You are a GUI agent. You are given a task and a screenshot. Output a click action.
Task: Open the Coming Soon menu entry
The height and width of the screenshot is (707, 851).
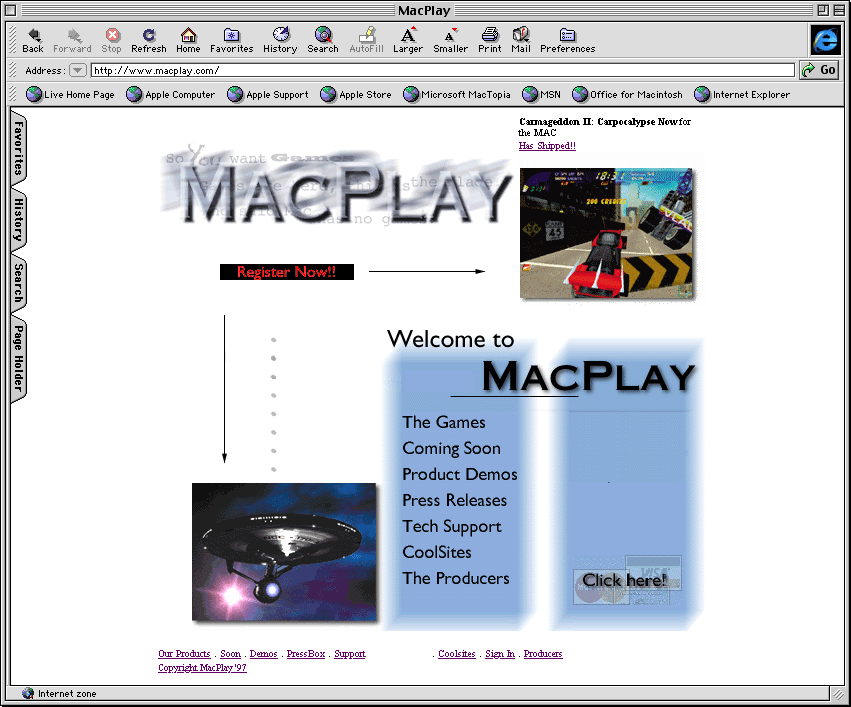pyautogui.click(x=452, y=448)
